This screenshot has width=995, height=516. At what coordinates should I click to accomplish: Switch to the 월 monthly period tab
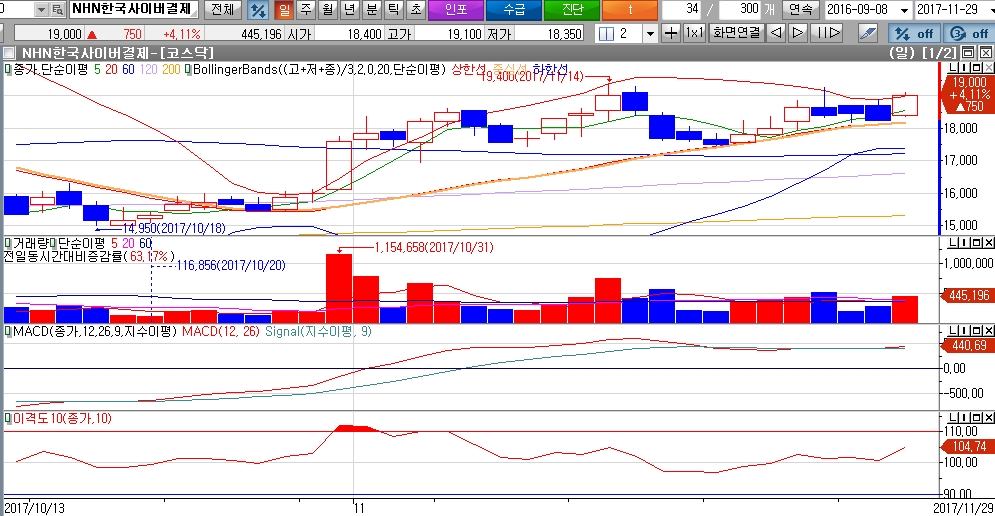click(326, 10)
